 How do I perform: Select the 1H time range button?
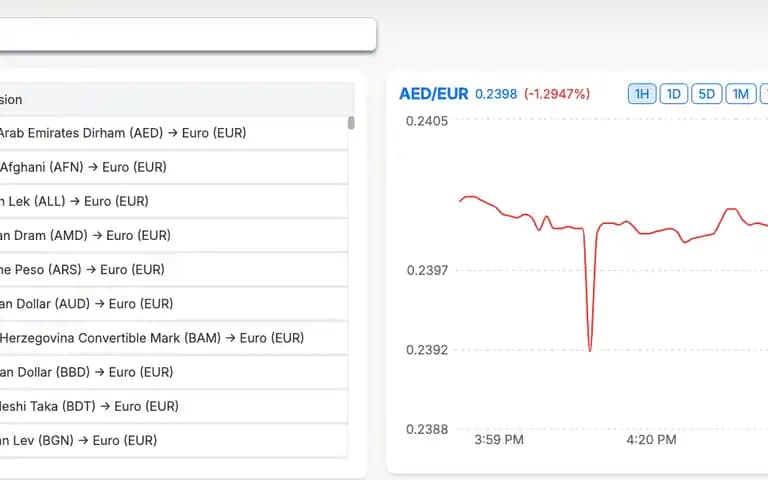642,94
